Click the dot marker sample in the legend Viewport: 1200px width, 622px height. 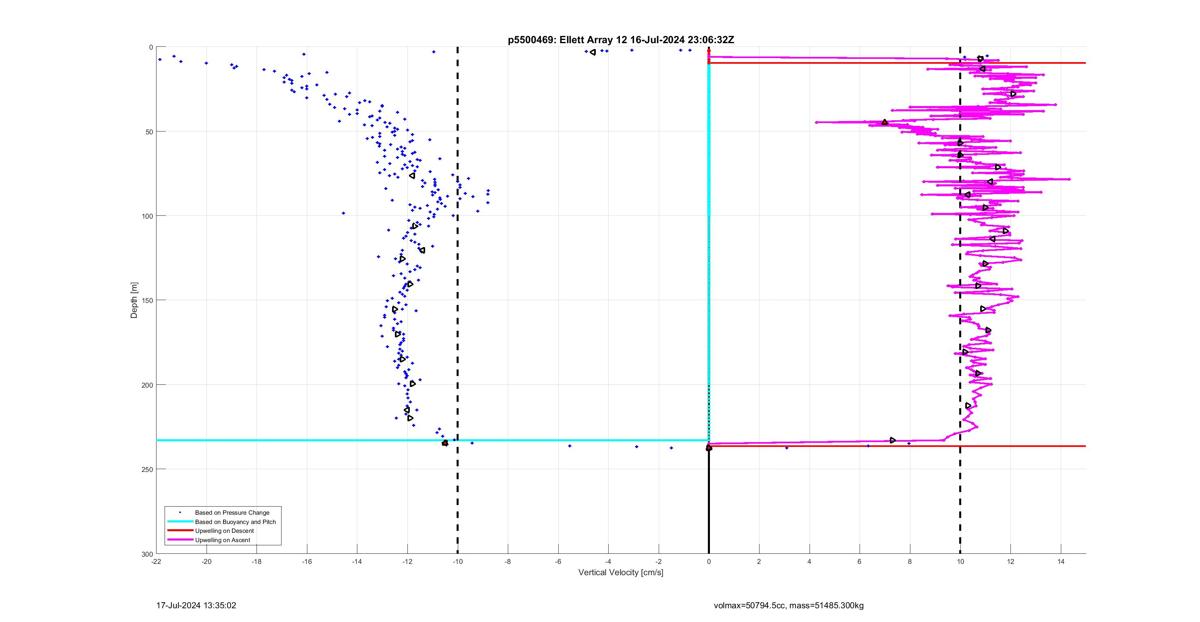pos(179,512)
